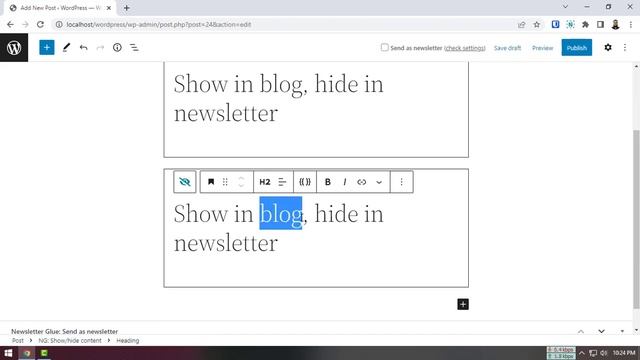This screenshot has width=640, height=360.
Task: Change heading level H2
Action: coord(265,182)
